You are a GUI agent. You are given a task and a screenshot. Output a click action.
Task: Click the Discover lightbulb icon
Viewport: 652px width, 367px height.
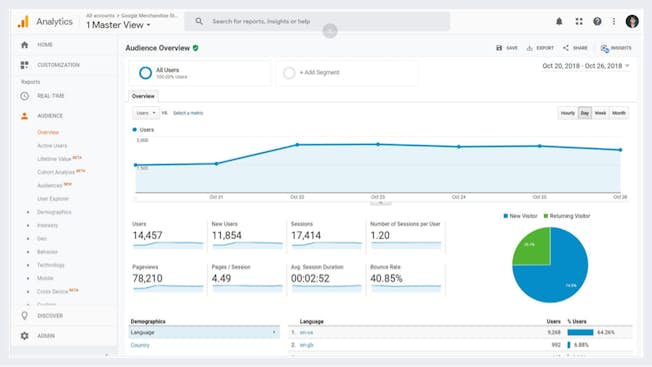click(x=25, y=316)
